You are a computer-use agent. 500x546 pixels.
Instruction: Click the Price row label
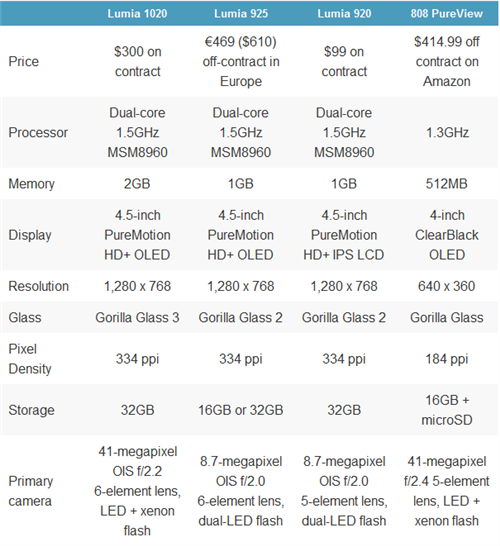click(x=24, y=62)
